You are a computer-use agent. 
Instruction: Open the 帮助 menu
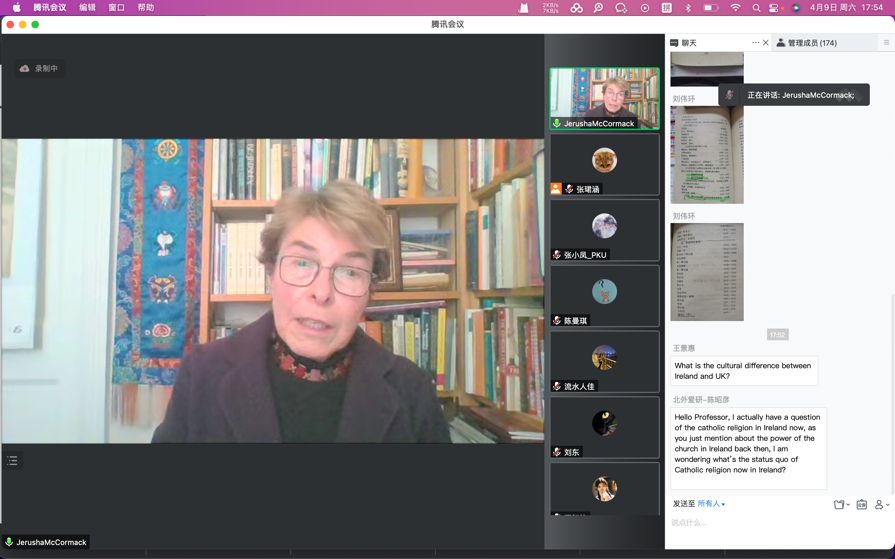(x=145, y=8)
